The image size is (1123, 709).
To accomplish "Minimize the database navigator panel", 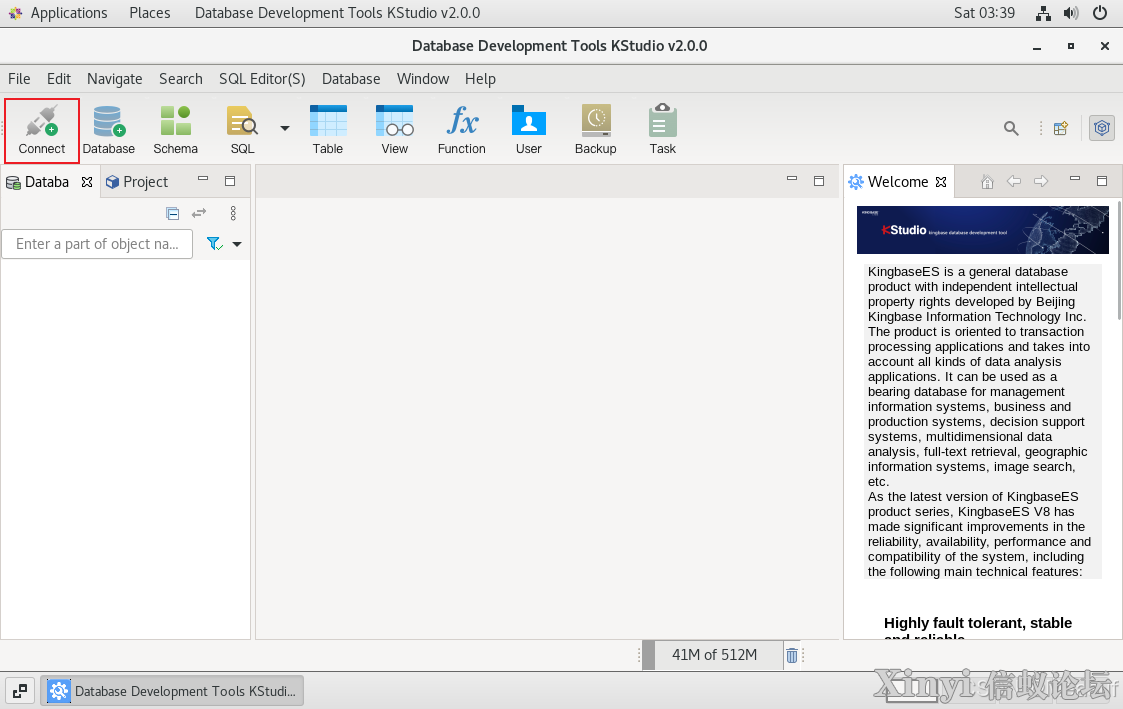I will [203, 180].
